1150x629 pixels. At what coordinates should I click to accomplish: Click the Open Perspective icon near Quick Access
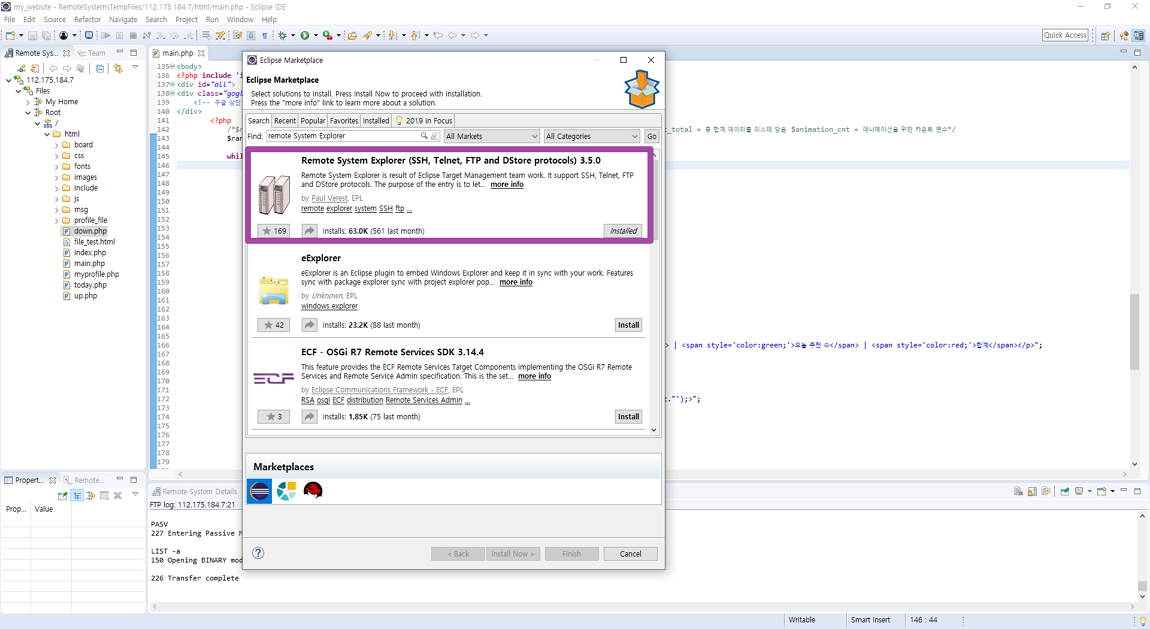(1105, 35)
